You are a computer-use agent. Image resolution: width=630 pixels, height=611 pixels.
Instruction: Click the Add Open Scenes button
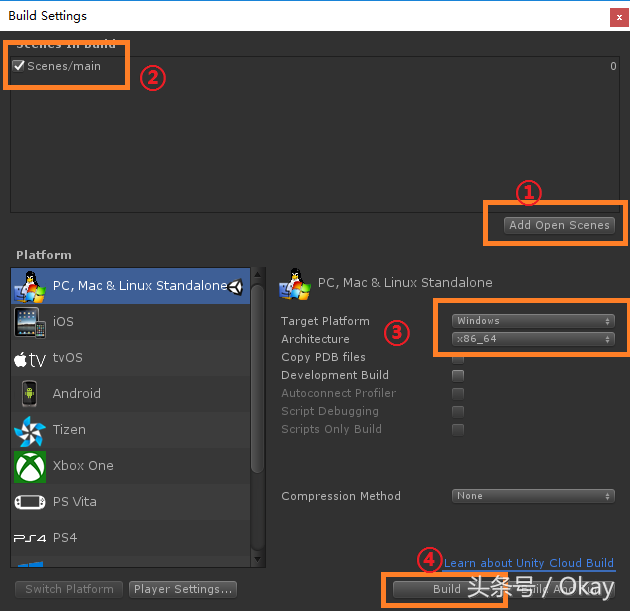pos(559,225)
